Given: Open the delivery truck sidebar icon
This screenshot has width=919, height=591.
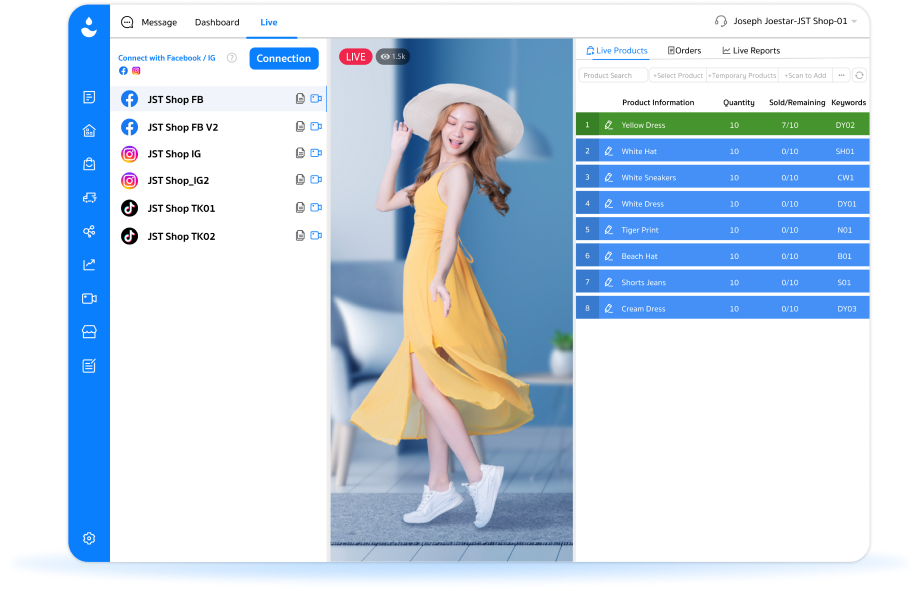Looking at the screenshot, I should (89, 198).
